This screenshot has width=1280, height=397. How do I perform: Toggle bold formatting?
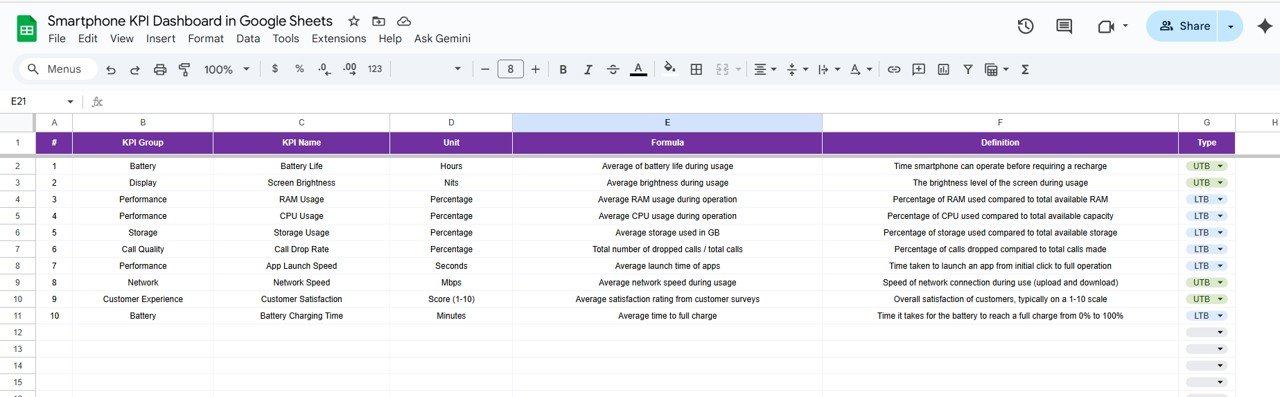(x=563, y=69)
